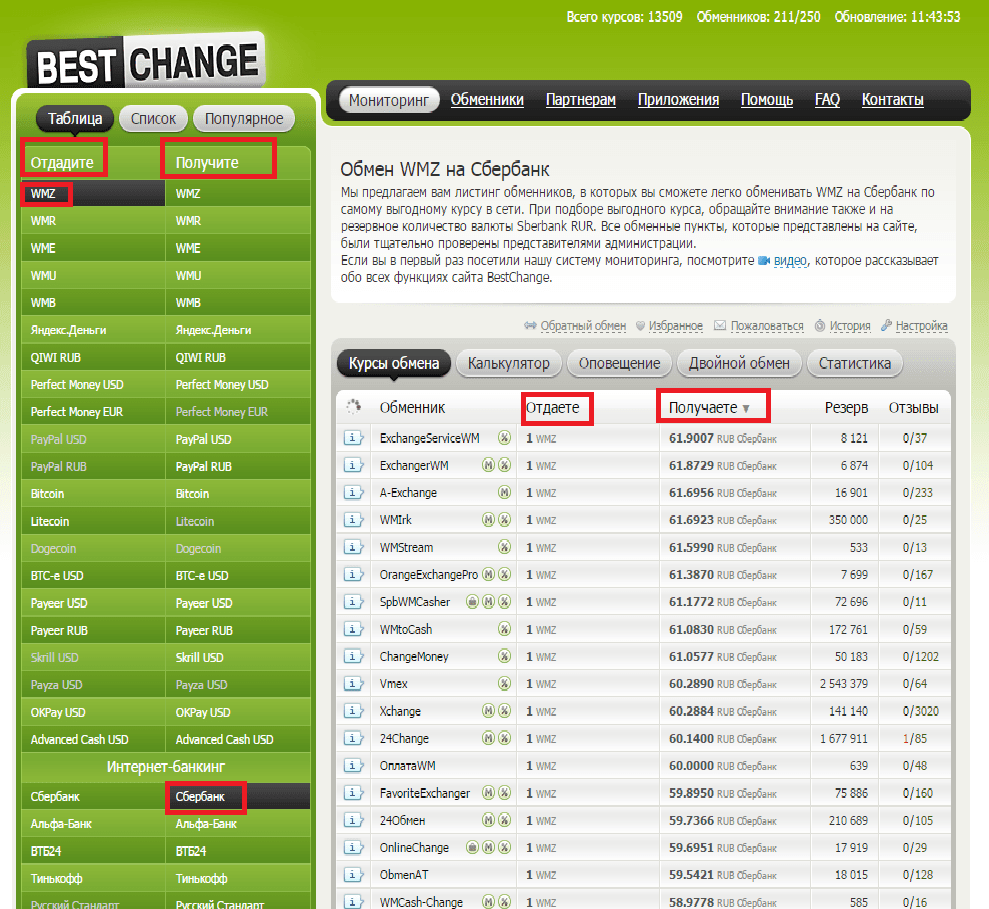Image resolution: width=989 pixels, height=909 pixels.
Task: Click the M badge icon next to A-Exchange
Action: point(504,492)
